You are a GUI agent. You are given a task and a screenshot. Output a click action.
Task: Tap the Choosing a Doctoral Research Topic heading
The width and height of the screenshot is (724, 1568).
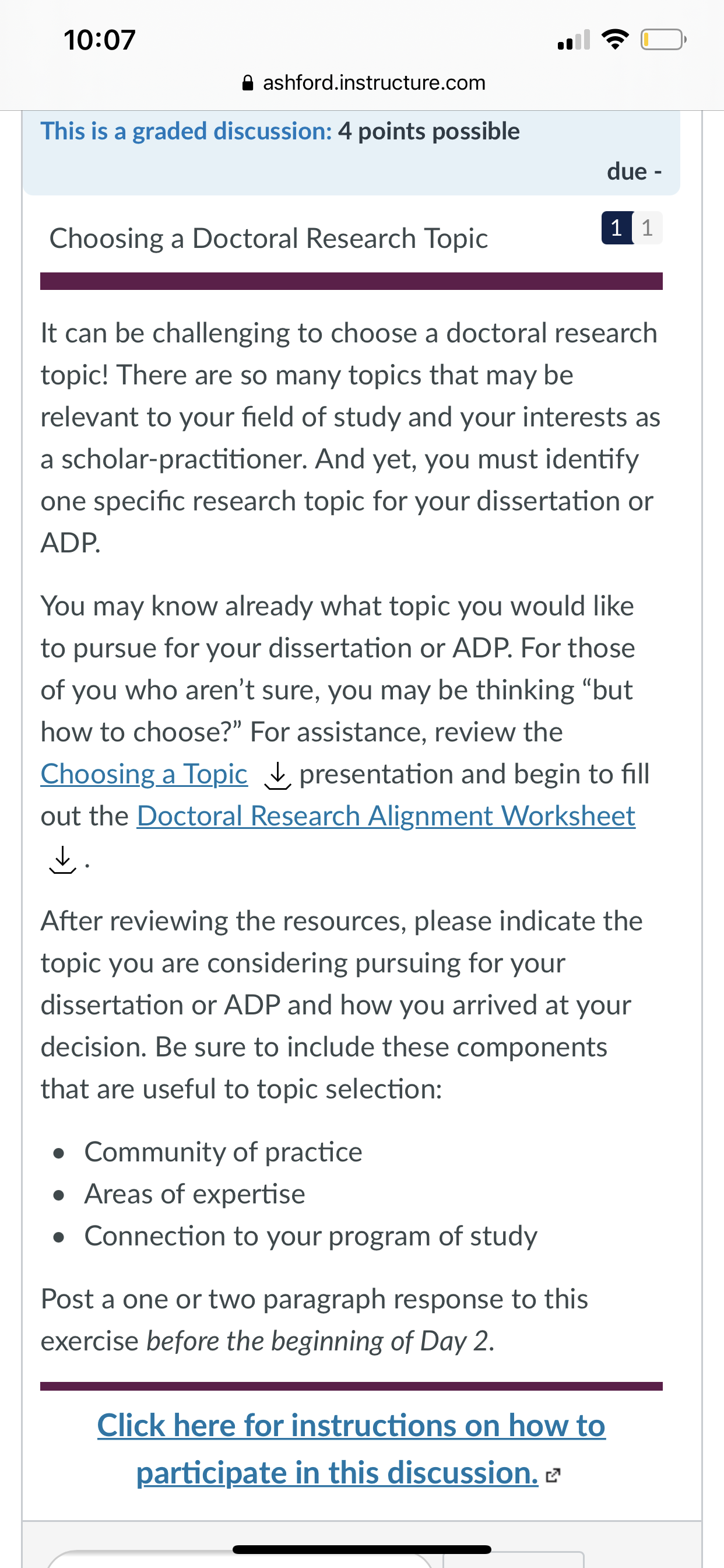tap(268, 239)
